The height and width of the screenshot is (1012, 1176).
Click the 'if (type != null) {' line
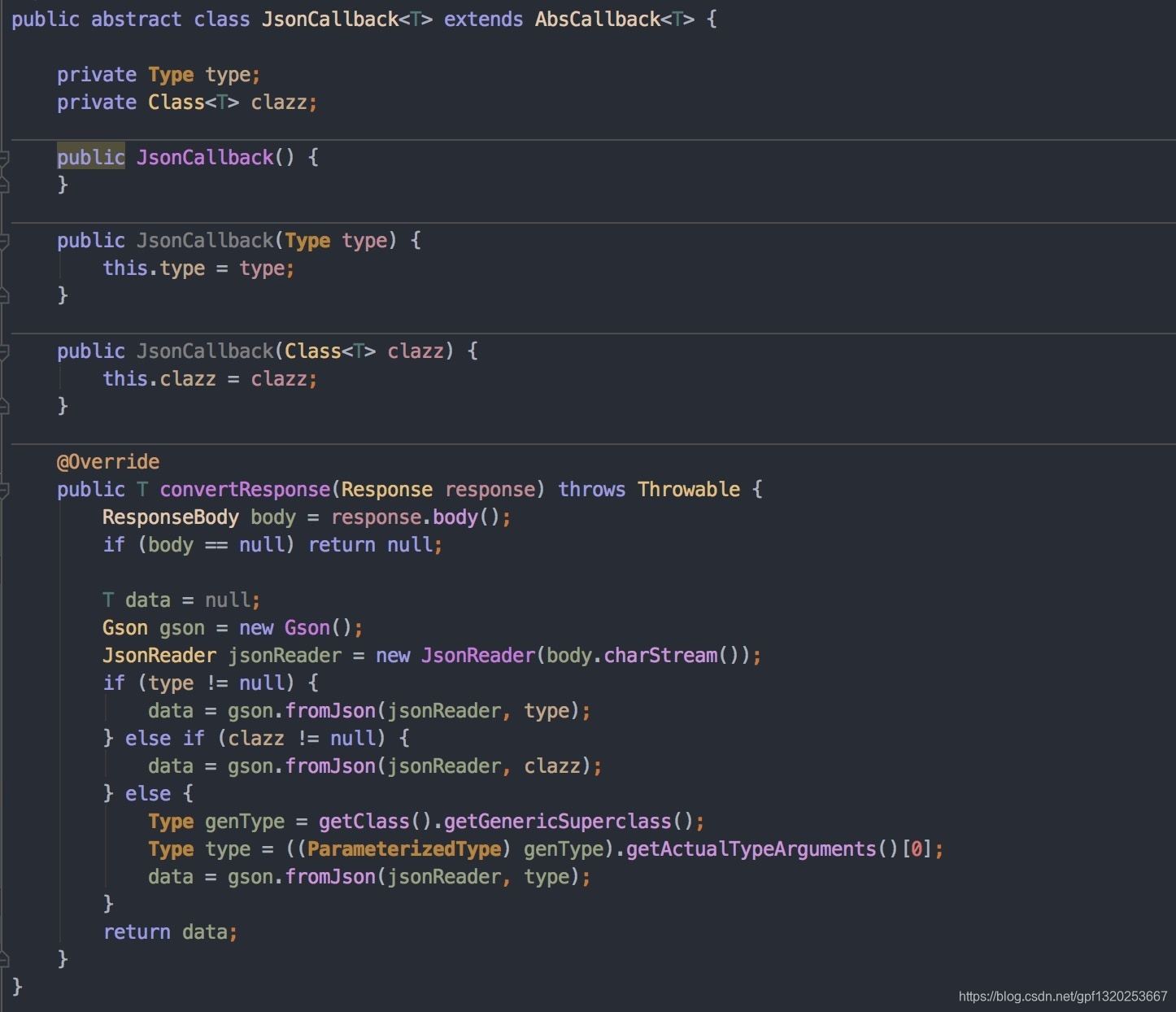(211, 683)
